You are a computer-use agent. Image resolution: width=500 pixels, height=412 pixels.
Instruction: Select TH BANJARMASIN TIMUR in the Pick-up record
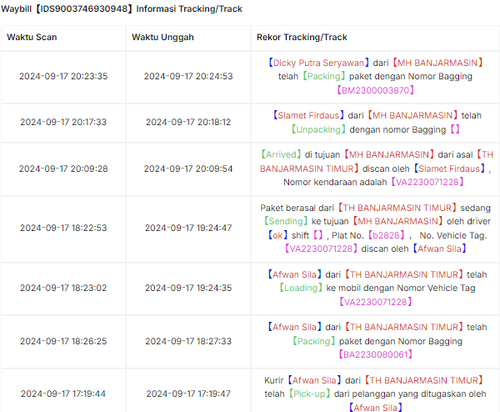pos(424,380)
